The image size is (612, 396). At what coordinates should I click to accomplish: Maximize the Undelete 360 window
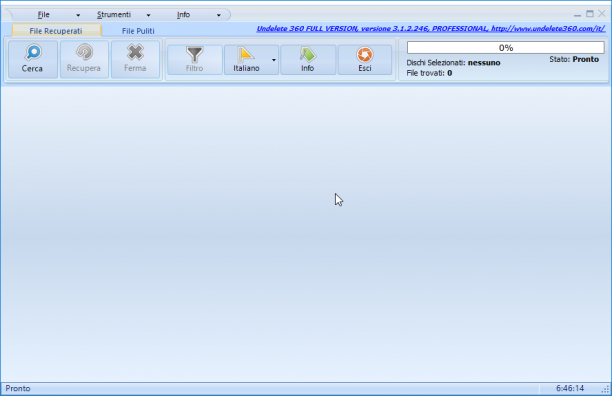tap(590, 14)
